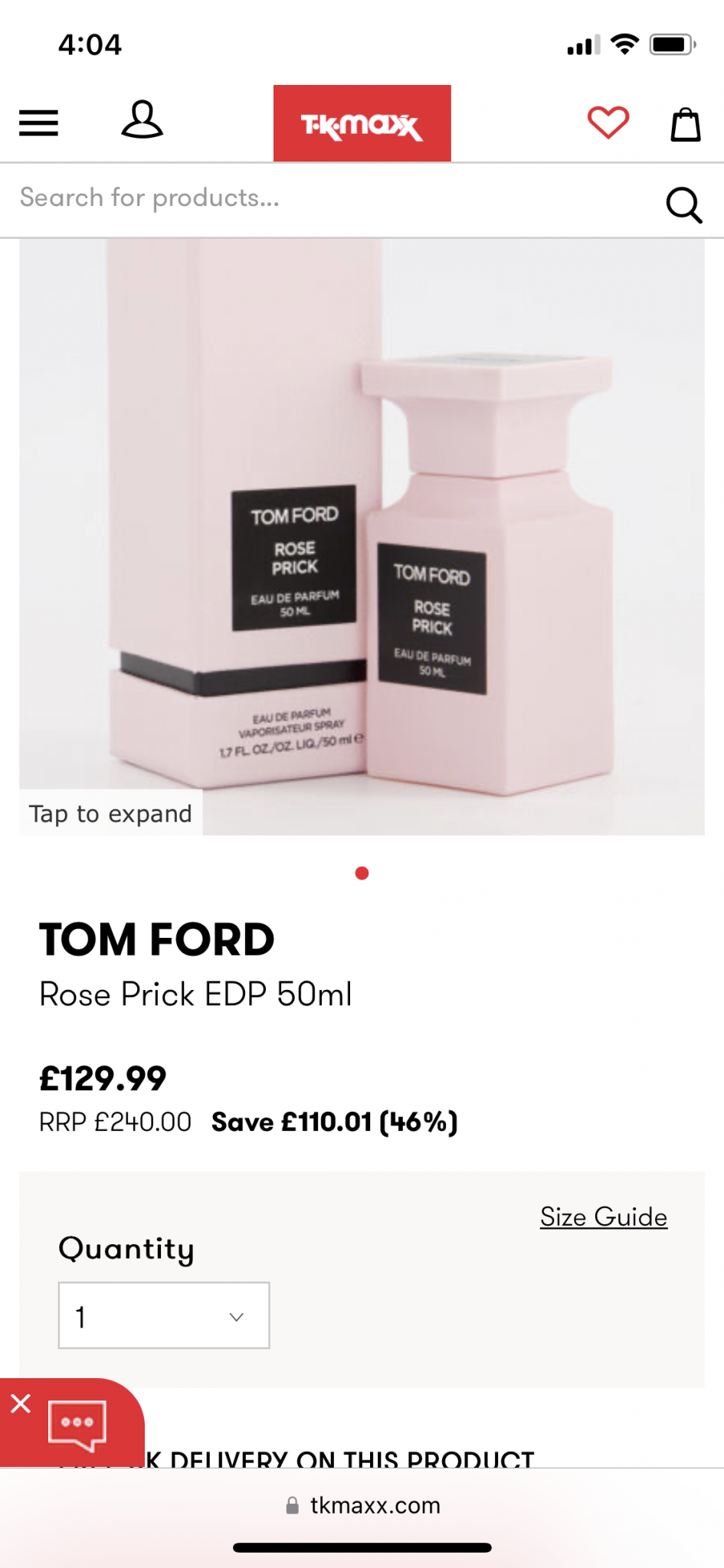Go to TK Maxx home logo

coord(362,123)
